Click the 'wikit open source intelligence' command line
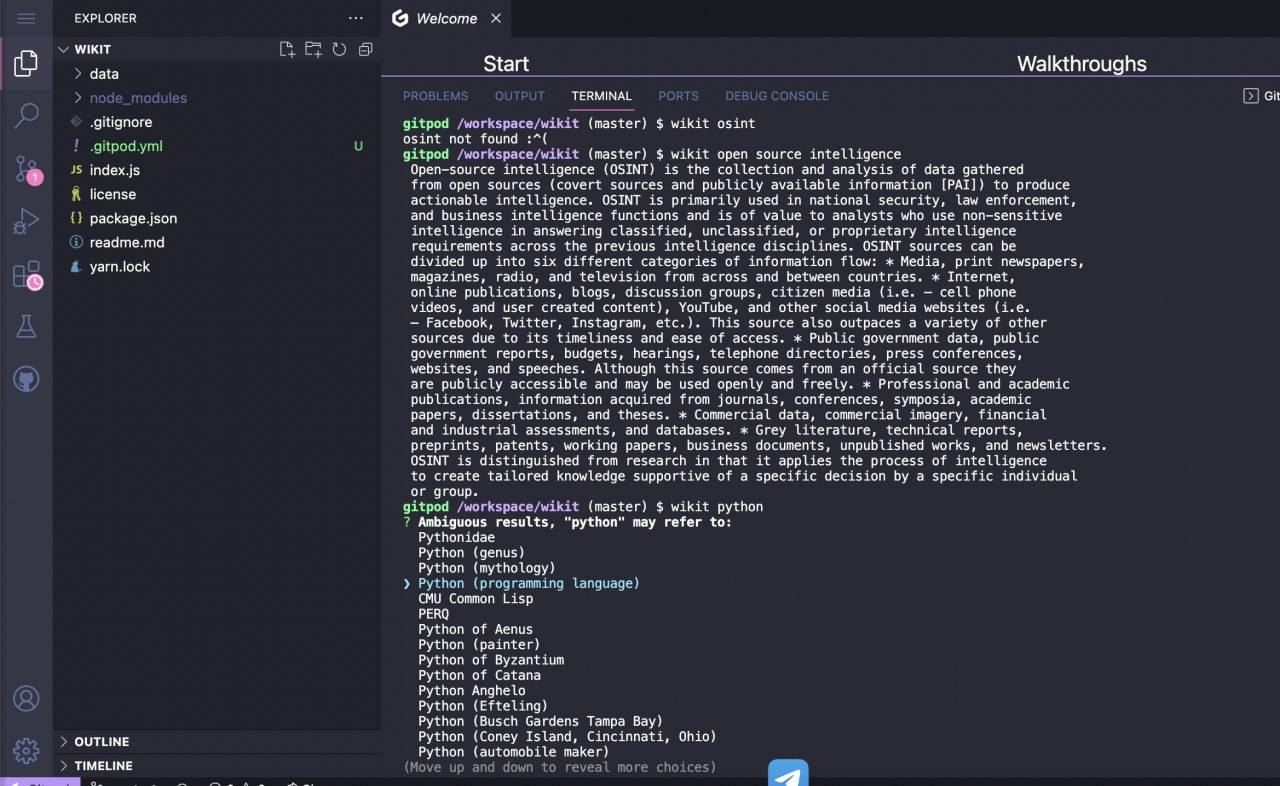 coord(786,154)
